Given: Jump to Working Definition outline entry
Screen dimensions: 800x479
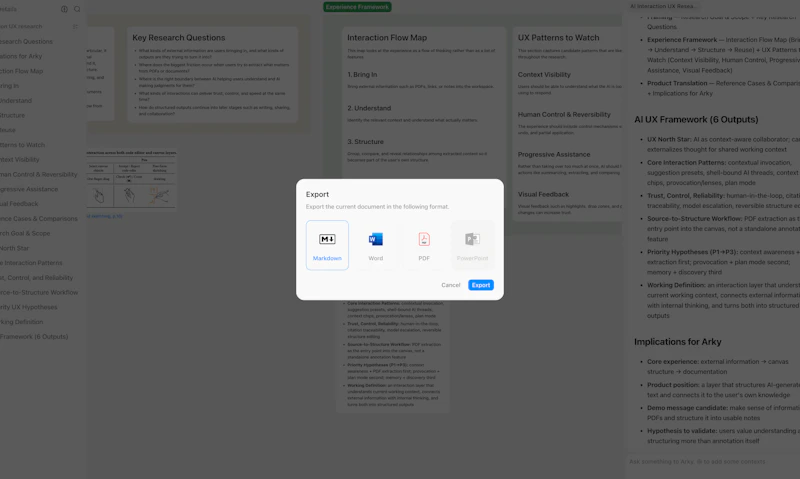Looking at the screenshot, I should point(21,322).
